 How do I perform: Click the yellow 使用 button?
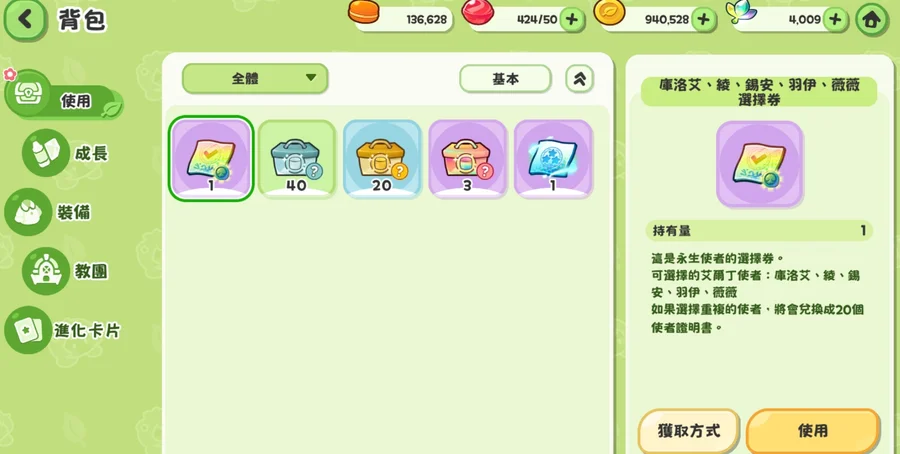tap(813, 431)
